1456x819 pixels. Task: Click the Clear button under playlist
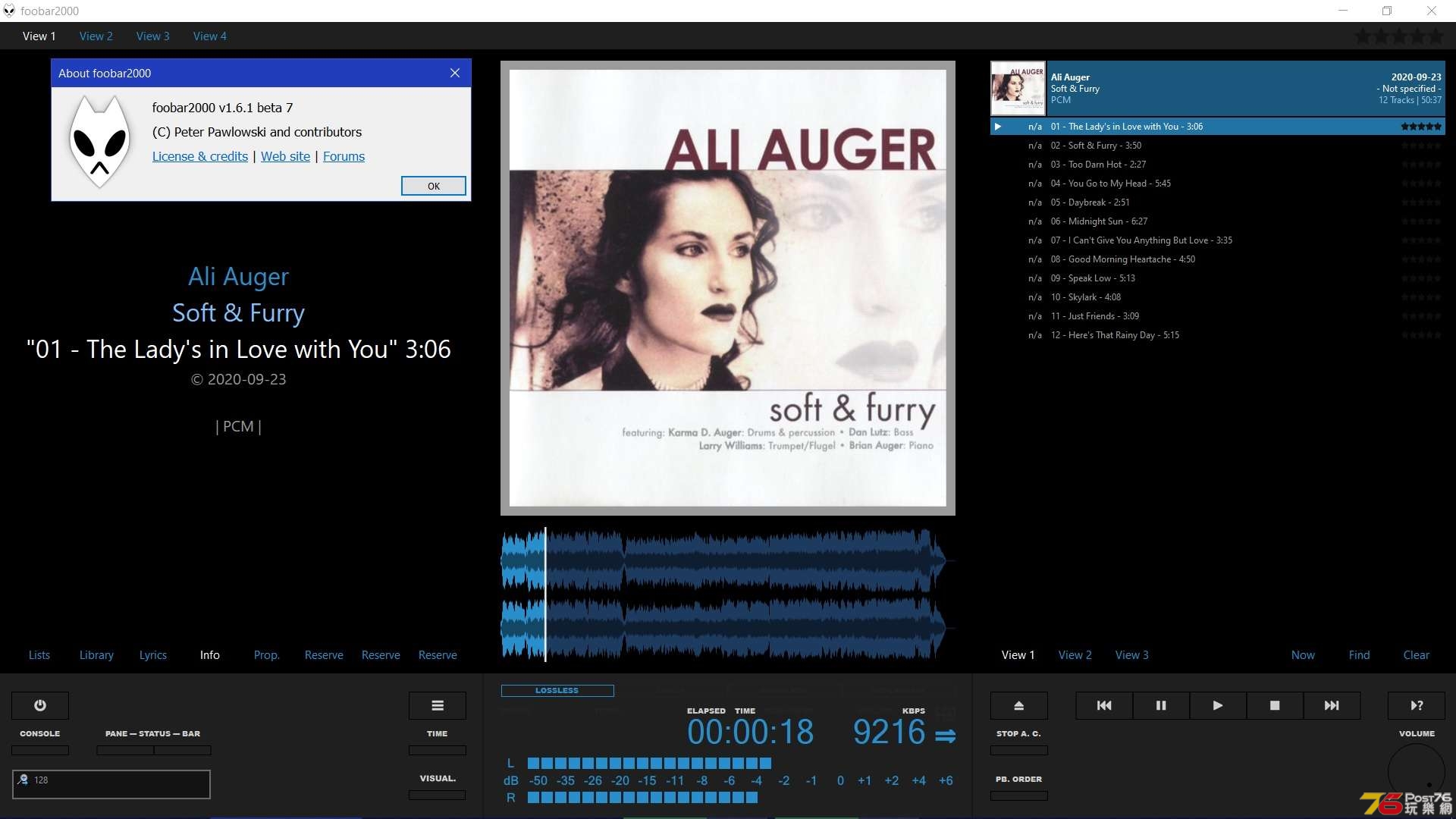click(1417, 655)
